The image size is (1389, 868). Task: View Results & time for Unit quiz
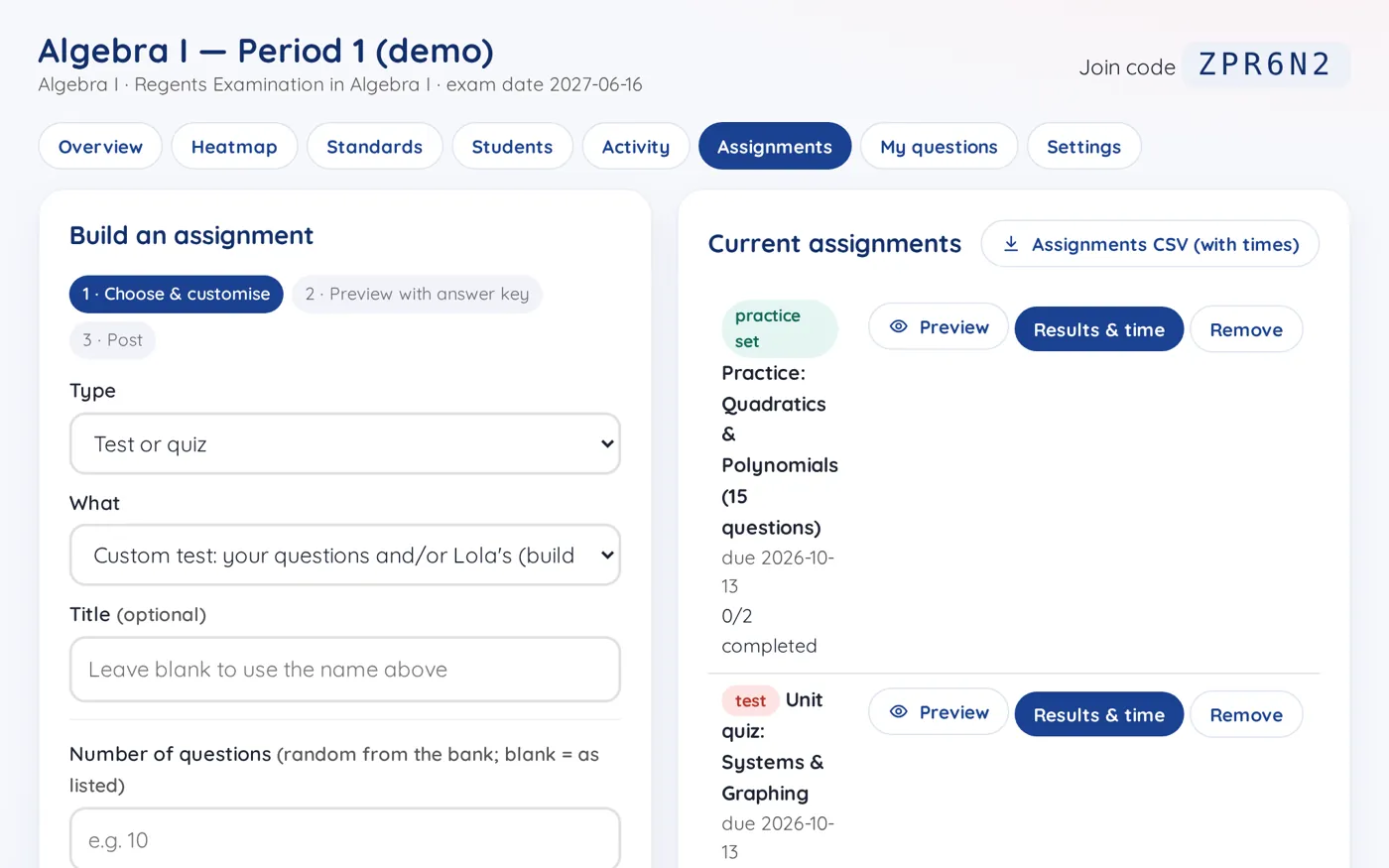[x=1099, y=714]
